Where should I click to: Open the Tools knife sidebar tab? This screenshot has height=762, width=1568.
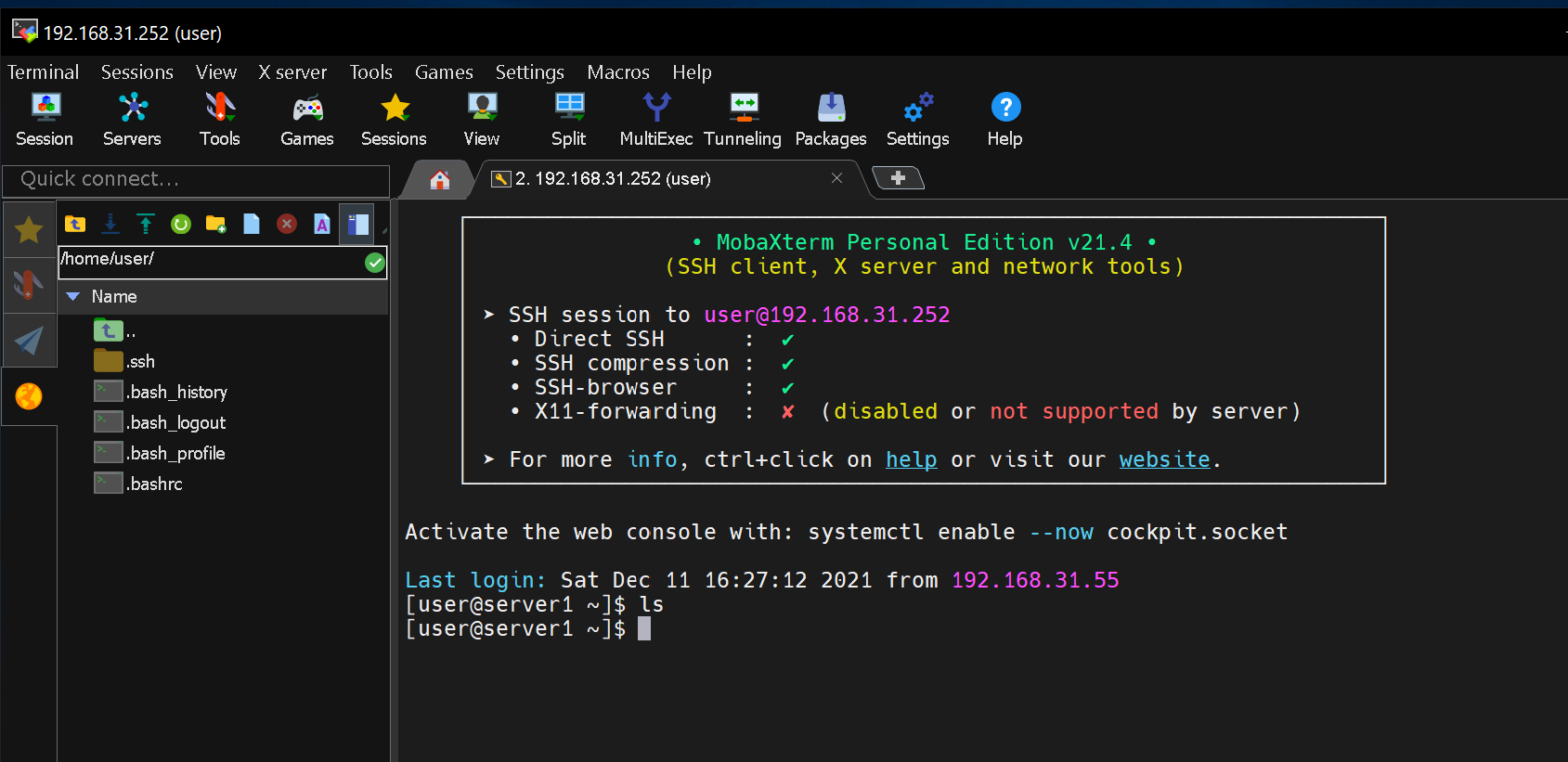click(x=29, y=285)
